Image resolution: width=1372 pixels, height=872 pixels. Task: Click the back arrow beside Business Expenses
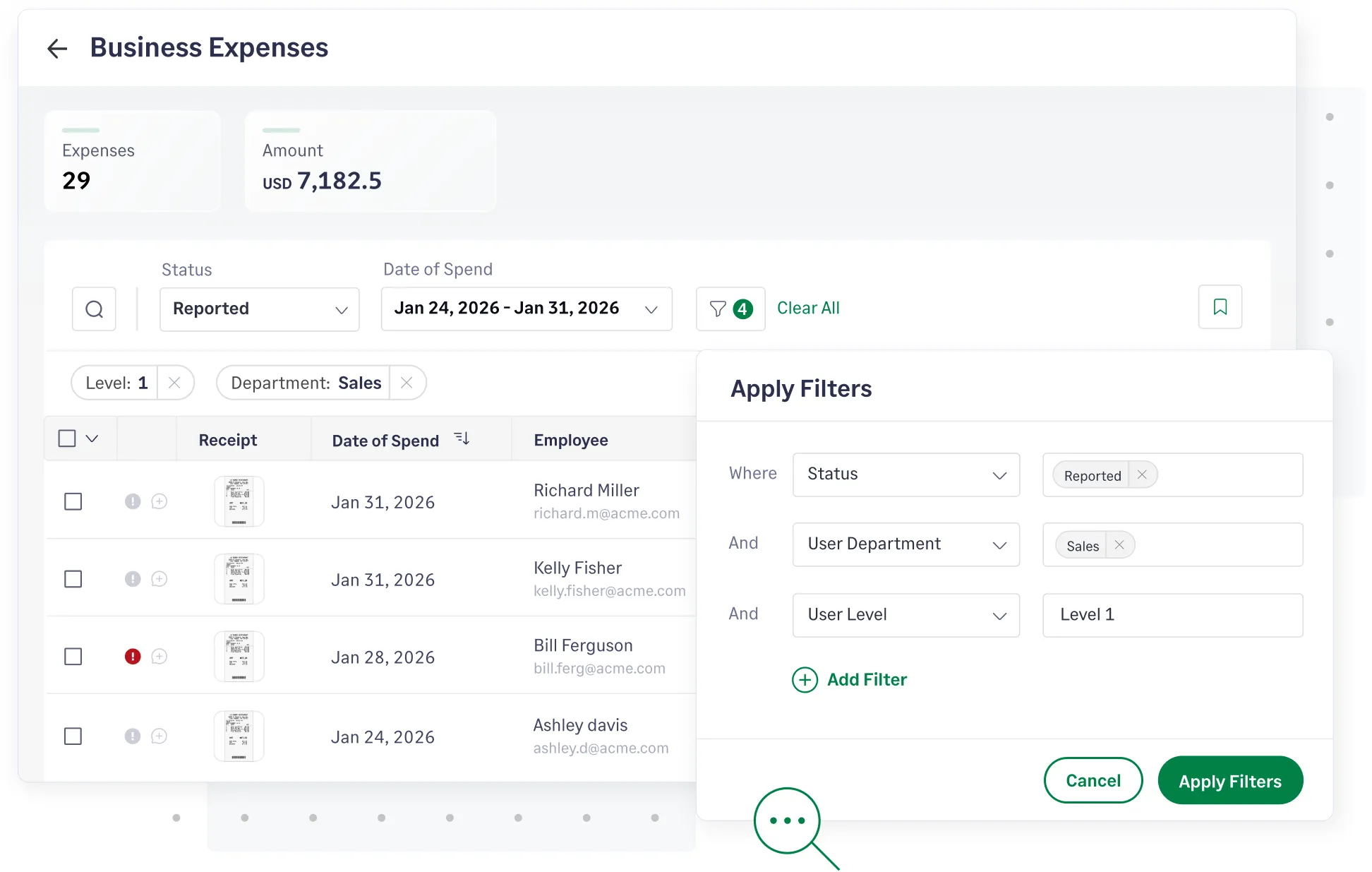tap(57, 47)
